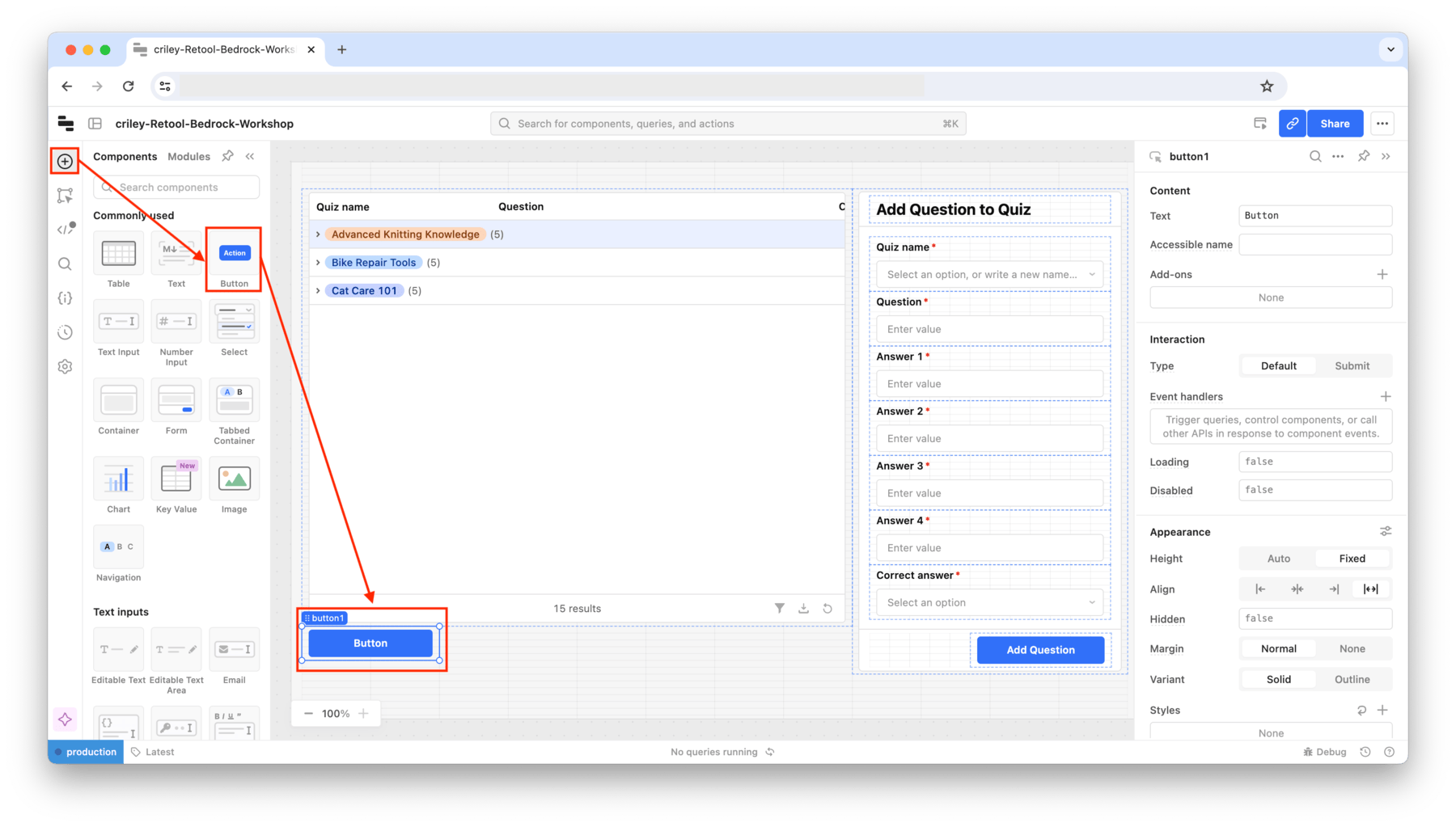
Task: Add a new add-on
Action: click(x=1382, y=274)
